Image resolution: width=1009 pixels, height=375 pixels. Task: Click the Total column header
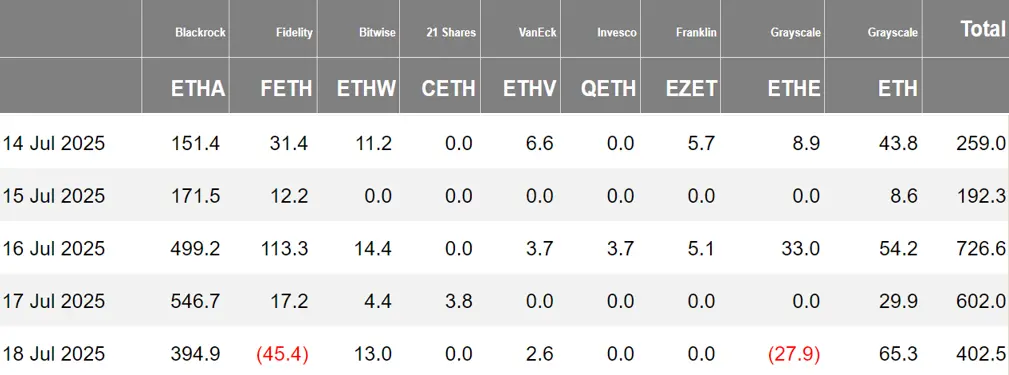(x=983, y=29)
